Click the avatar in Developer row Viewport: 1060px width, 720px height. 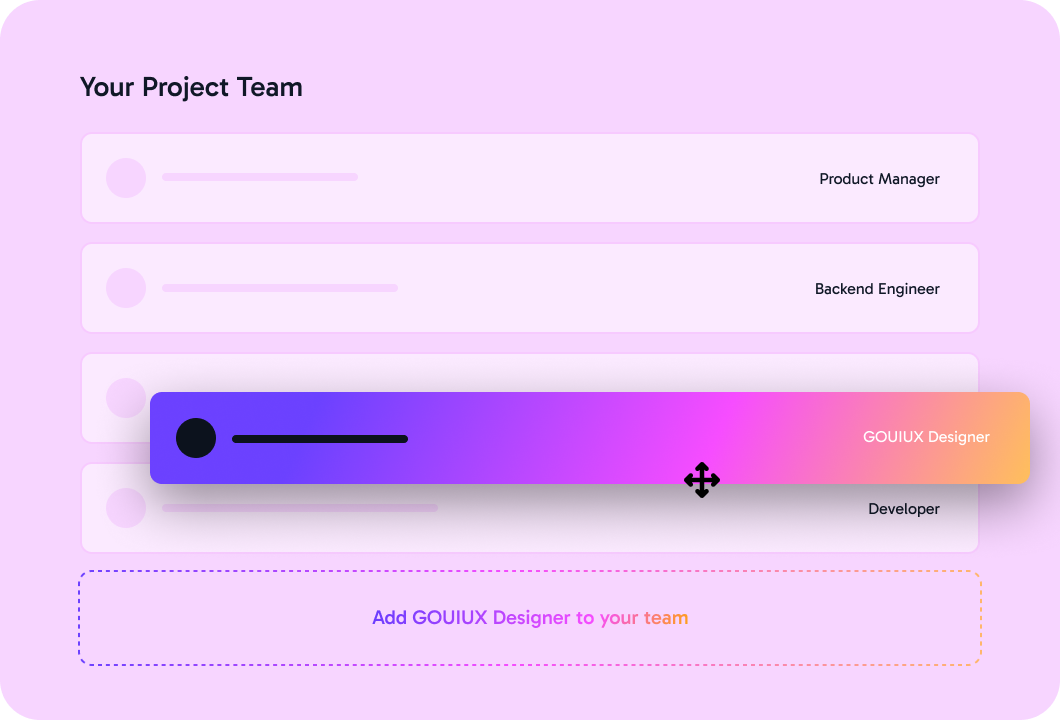[126, 508]
